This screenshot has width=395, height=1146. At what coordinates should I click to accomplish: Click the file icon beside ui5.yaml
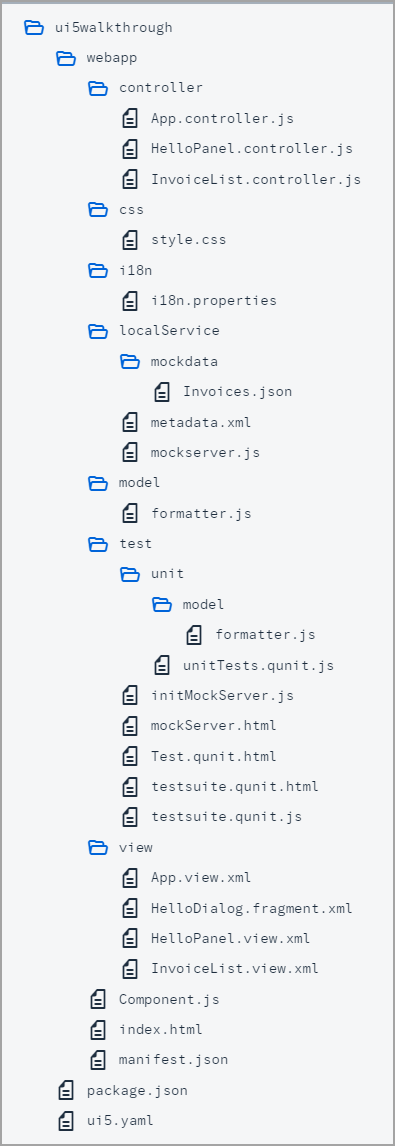66,1120
